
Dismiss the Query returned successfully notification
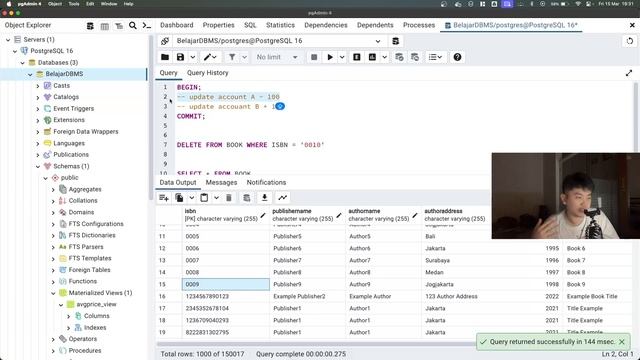(x=622, y=342)
